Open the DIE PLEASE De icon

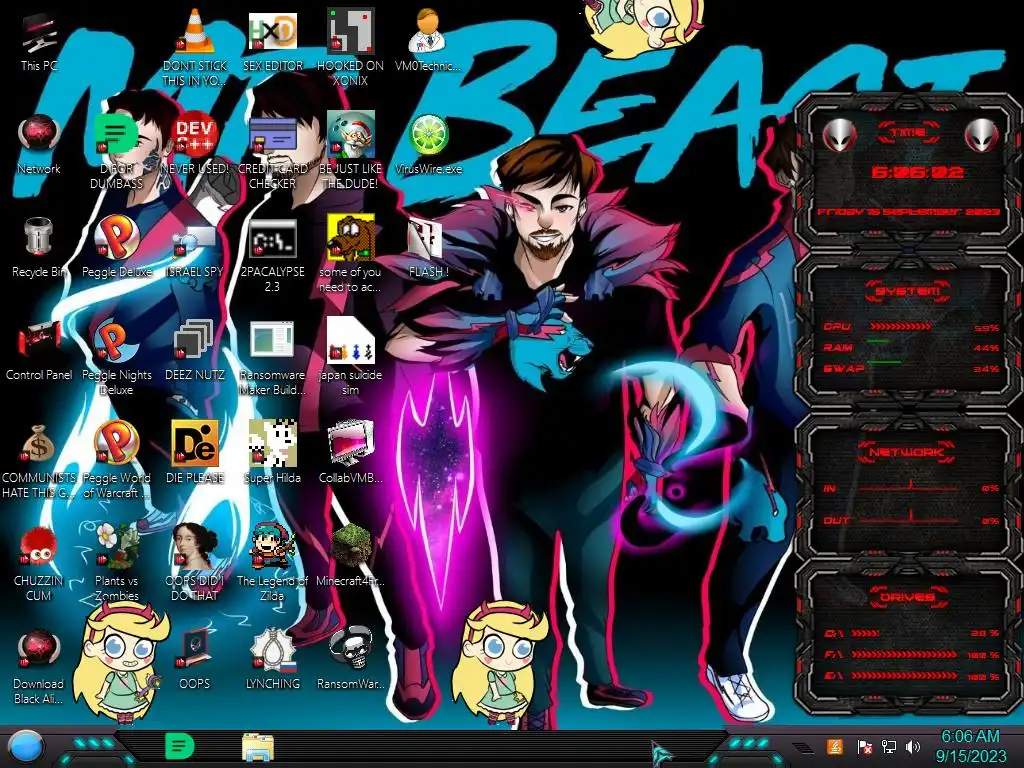(x=195, y=444)
